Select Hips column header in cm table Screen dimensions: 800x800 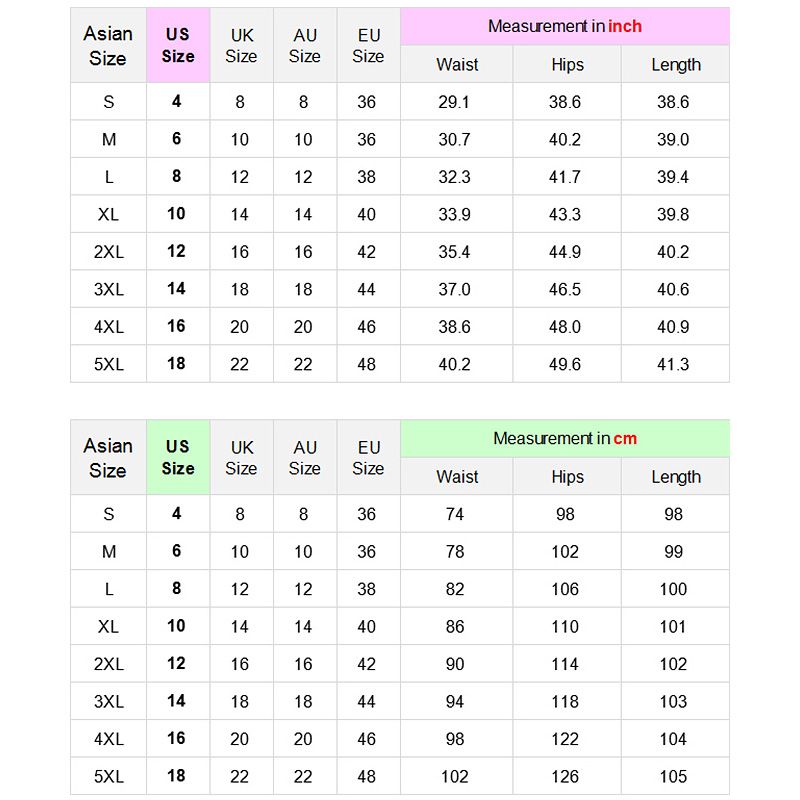pyautogui.click(x=567, y=477)
